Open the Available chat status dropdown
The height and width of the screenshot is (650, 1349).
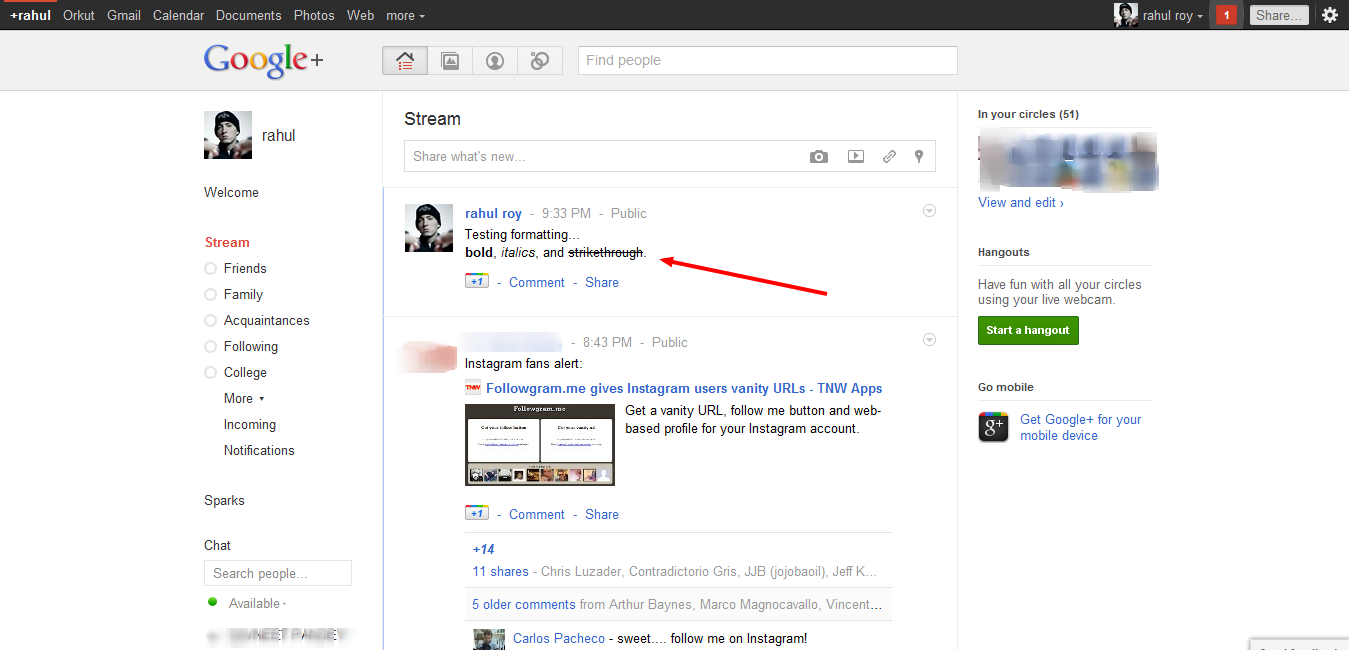point(257,603)
